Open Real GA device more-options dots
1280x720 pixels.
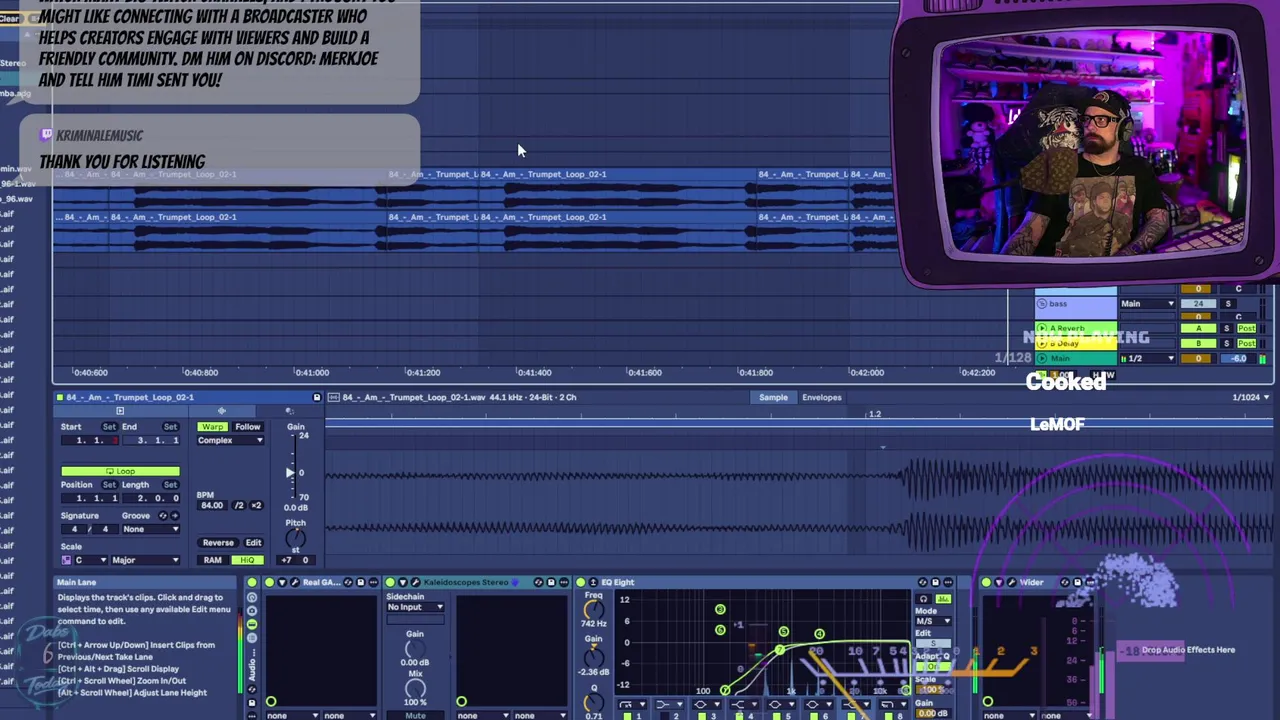pyautogui.click(x=373, y=582)
